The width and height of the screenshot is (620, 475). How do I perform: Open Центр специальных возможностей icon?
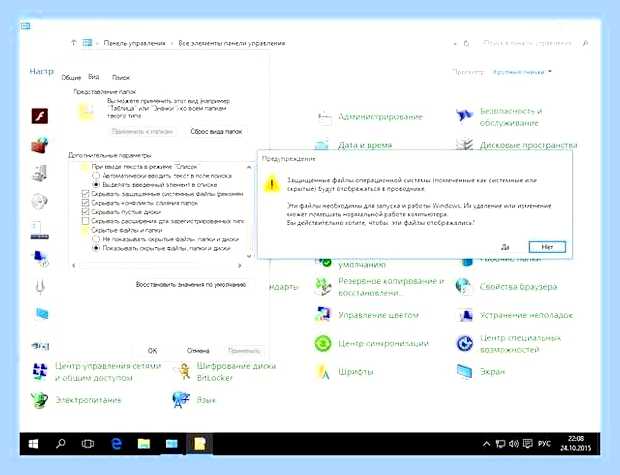point(464,343)
